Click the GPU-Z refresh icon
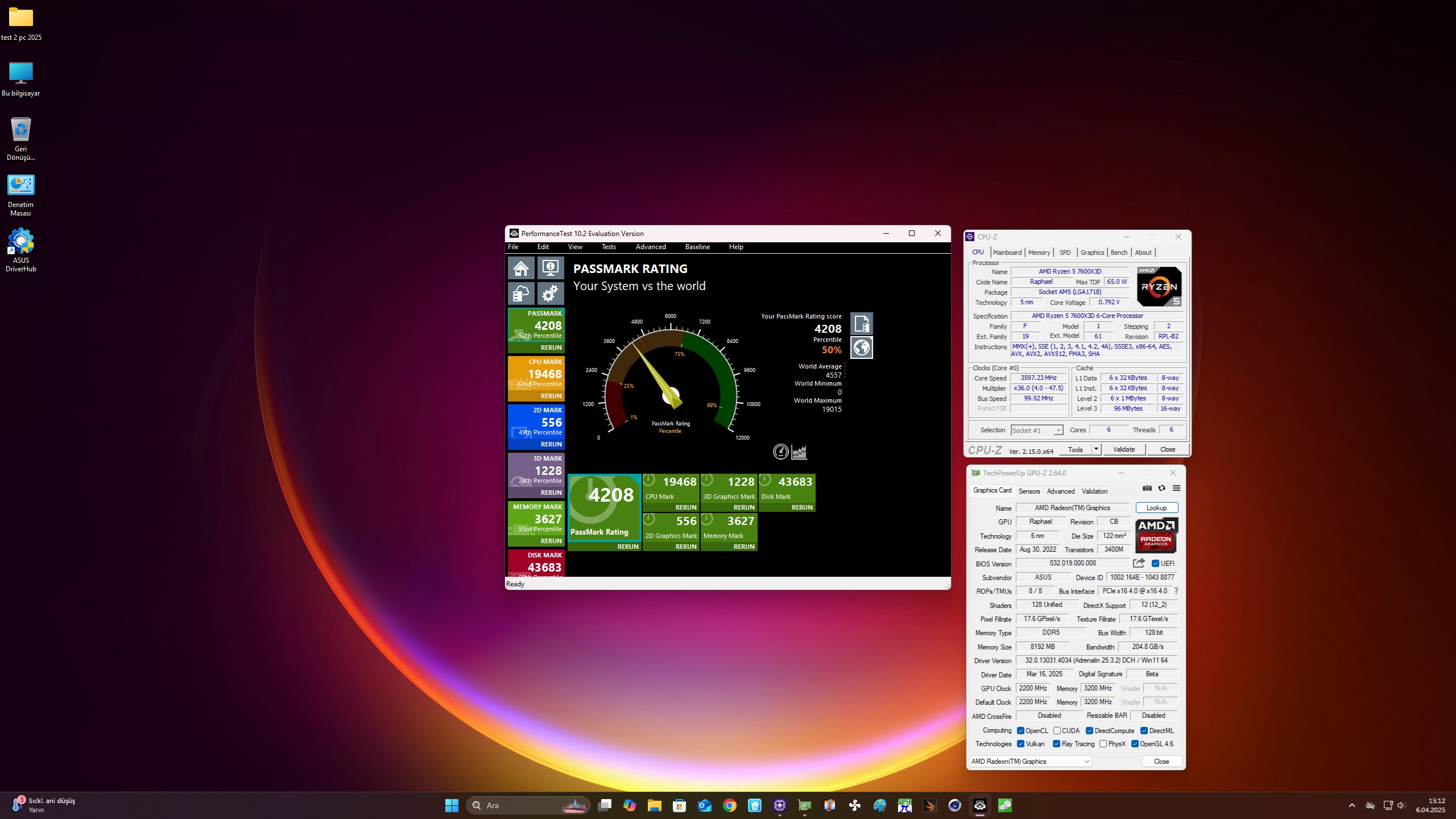 [x=1162, y=489]
